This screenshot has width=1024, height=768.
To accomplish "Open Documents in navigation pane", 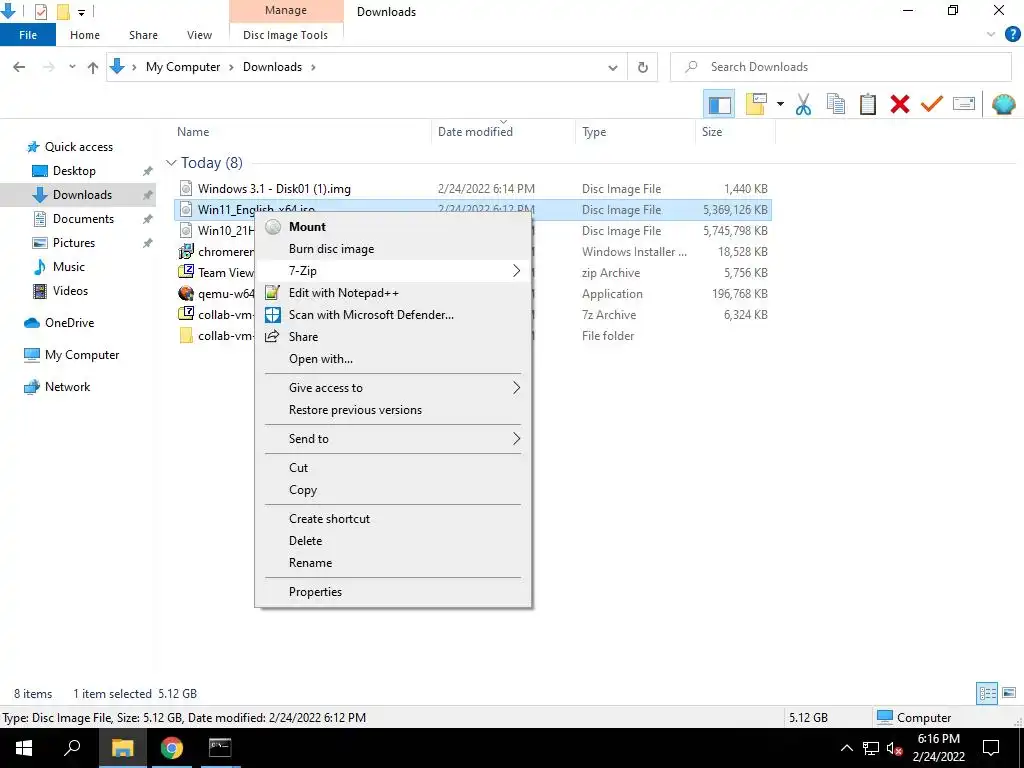I will pos(83,219).
